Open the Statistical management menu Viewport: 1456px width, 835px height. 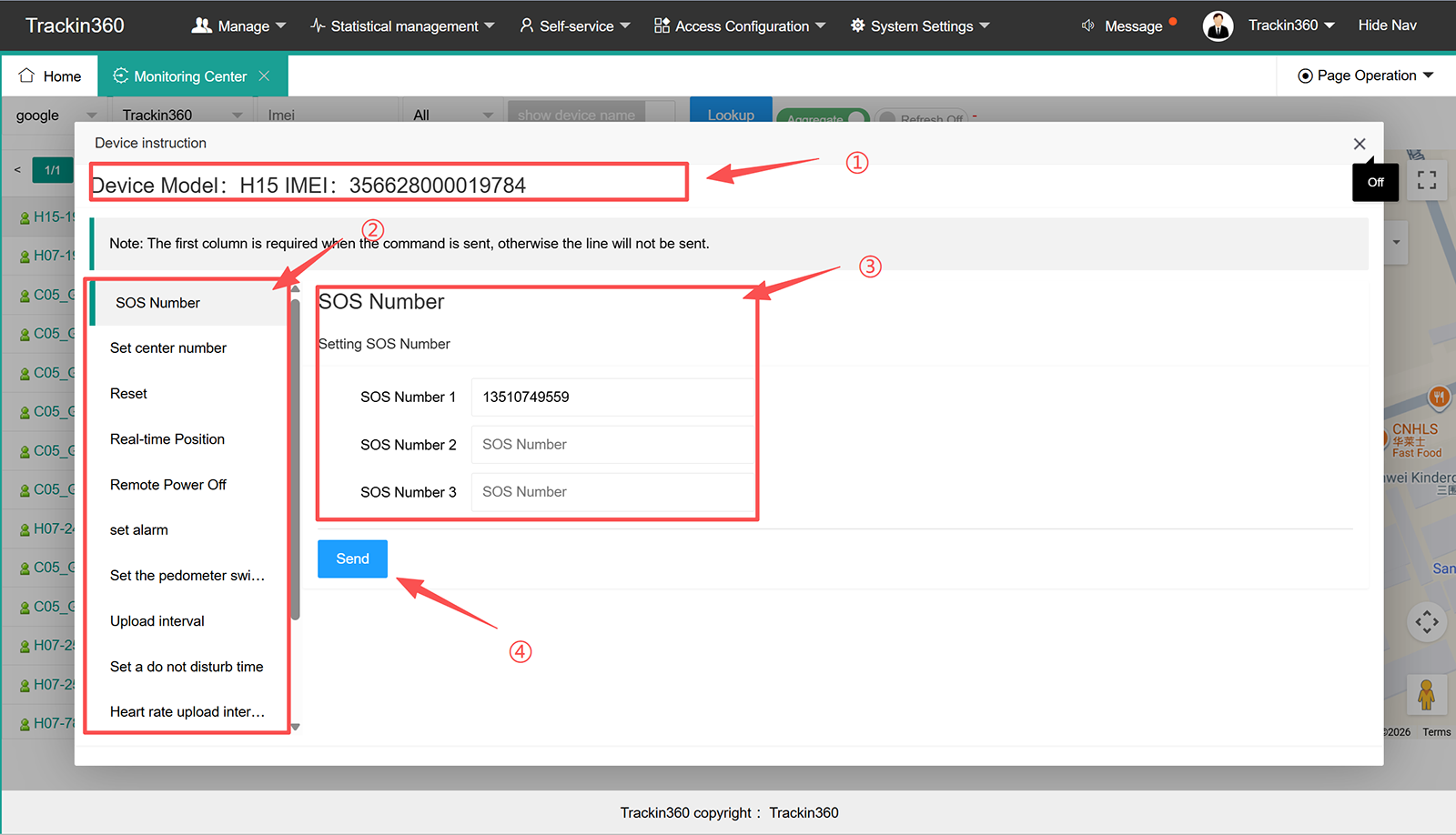coord(402,25)
